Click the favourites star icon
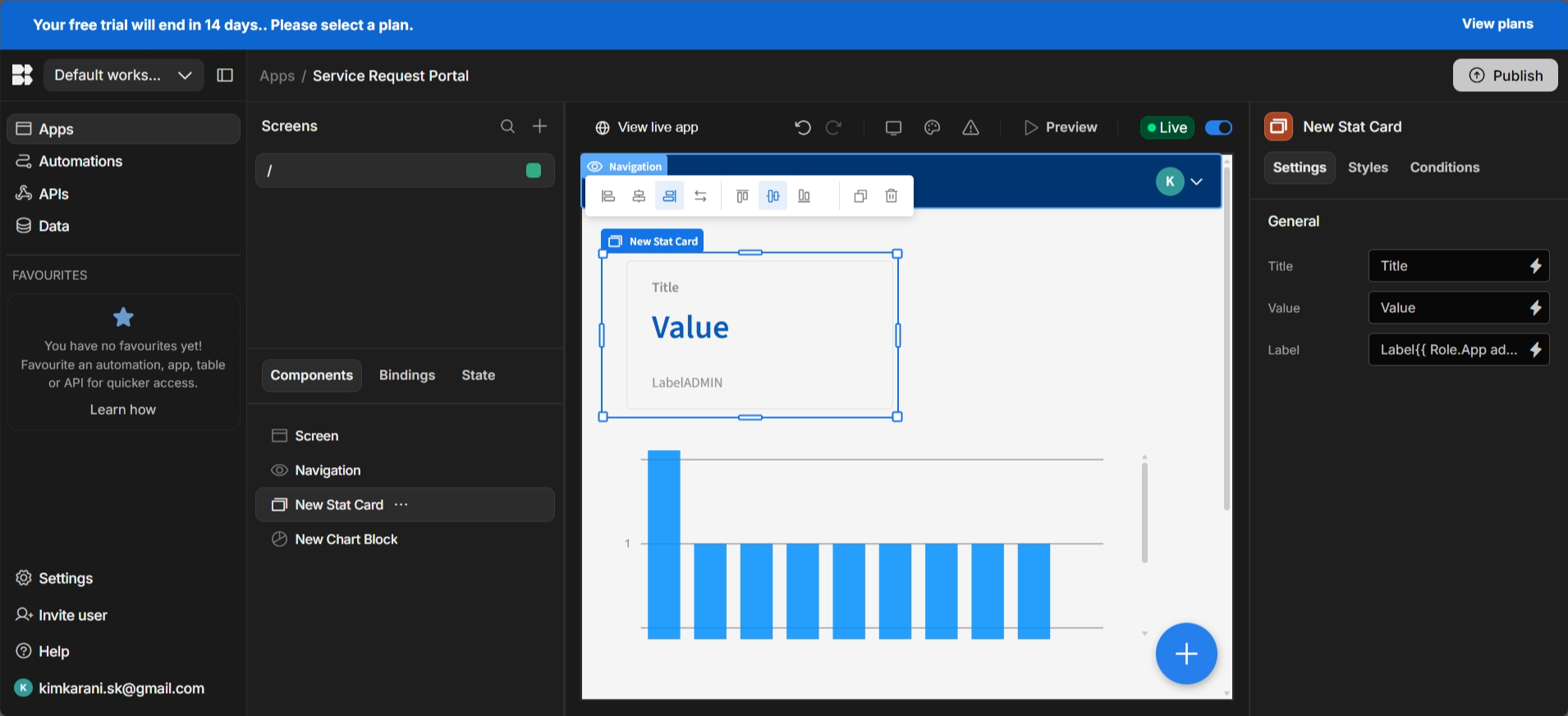The width and height of the screenshot is (1568, 716). coord(123,317)
